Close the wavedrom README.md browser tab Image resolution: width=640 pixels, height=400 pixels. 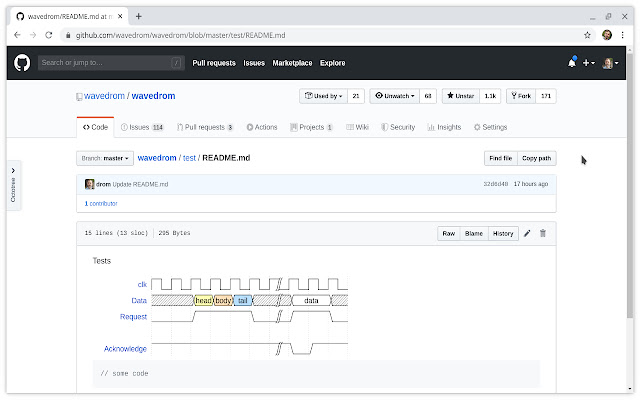120,16
